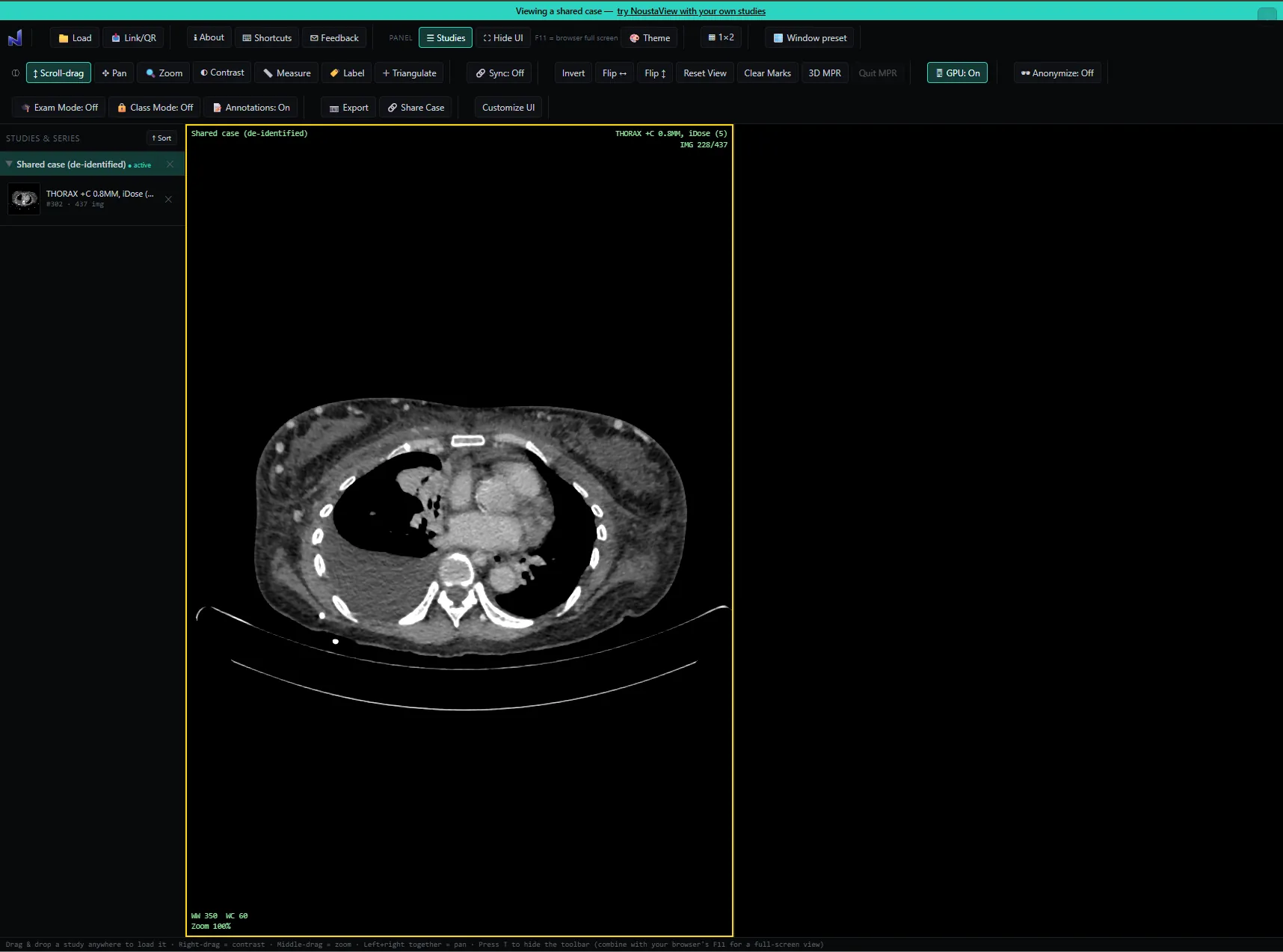The image size is (1283, 952).
Task: Remove the THORAX +C 0.8MM series
Action: (x=168, y=199)
